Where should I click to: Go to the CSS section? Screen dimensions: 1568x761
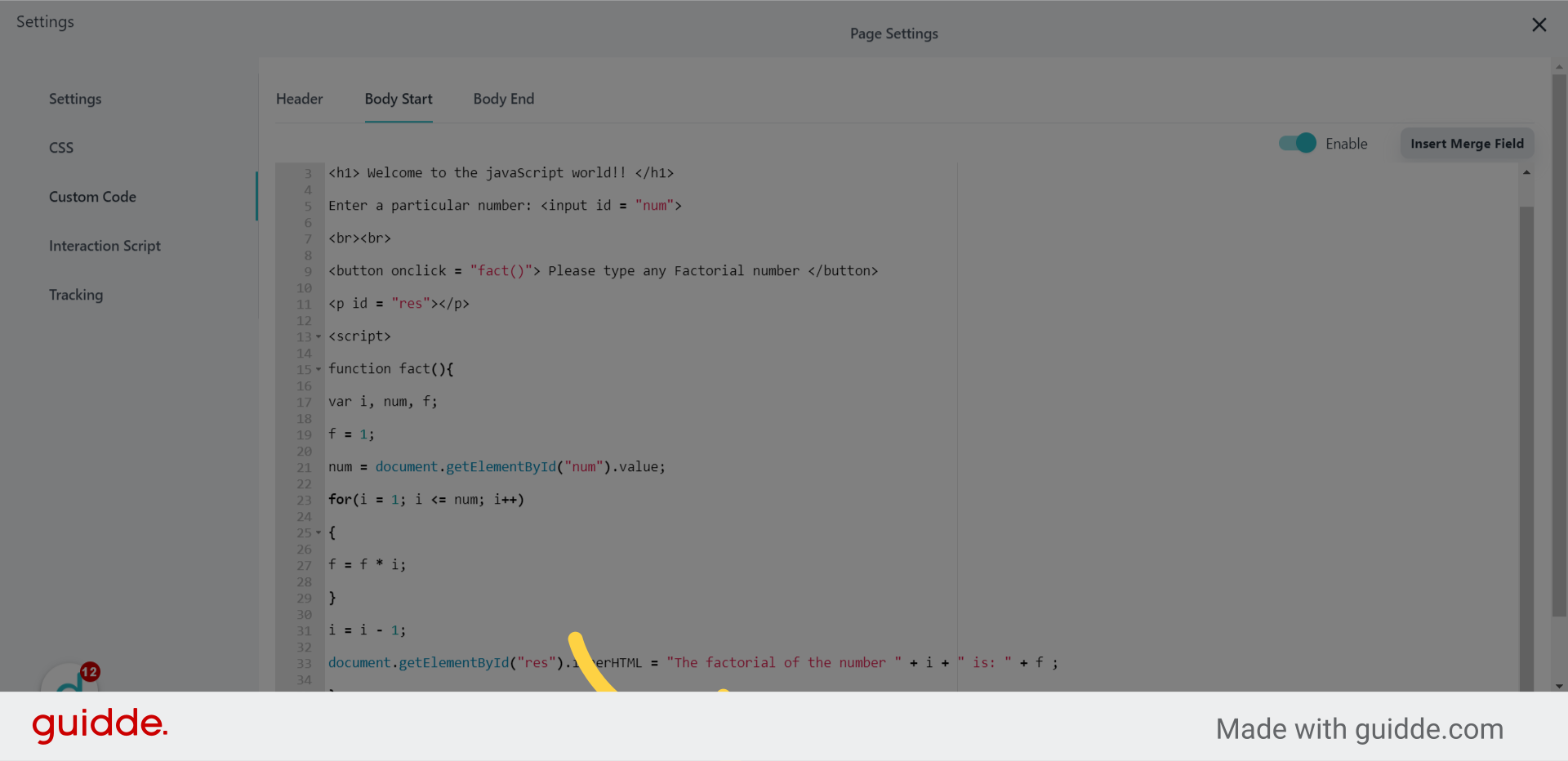coord(61,148)
